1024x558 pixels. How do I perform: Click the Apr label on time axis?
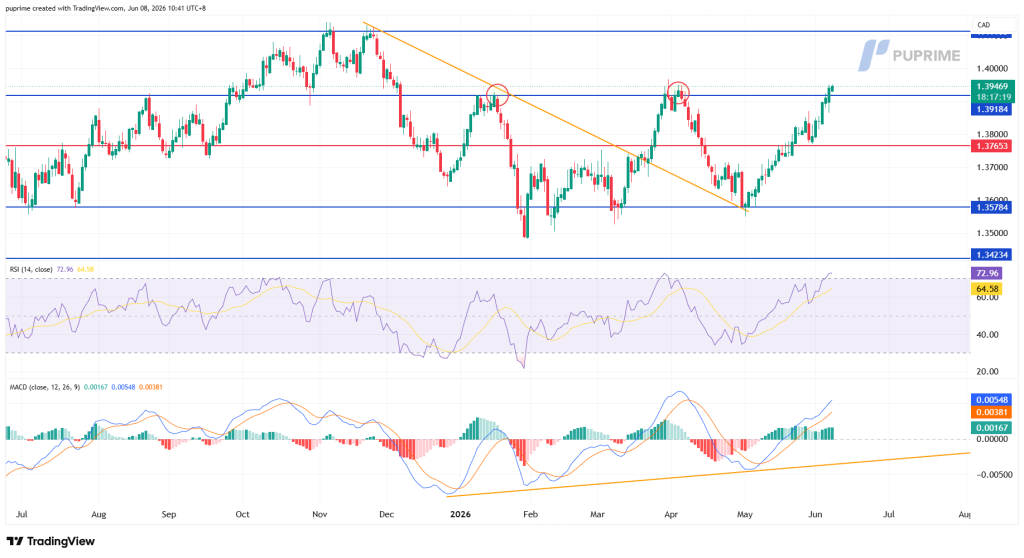[x=671, y=514]
